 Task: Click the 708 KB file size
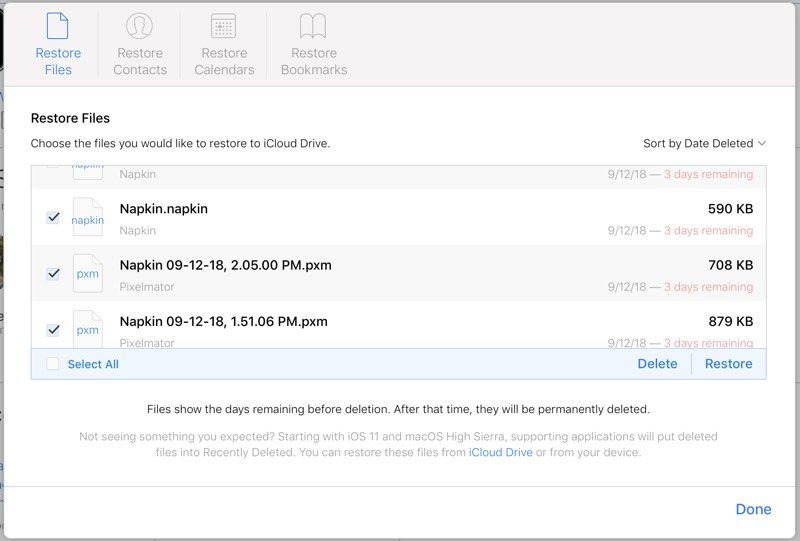(x=730, y=265)
